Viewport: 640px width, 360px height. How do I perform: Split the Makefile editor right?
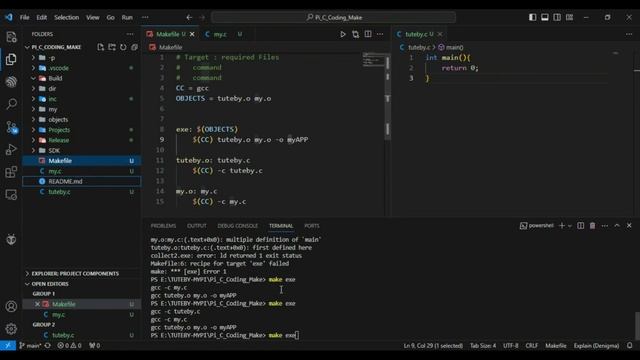[368, 34]
